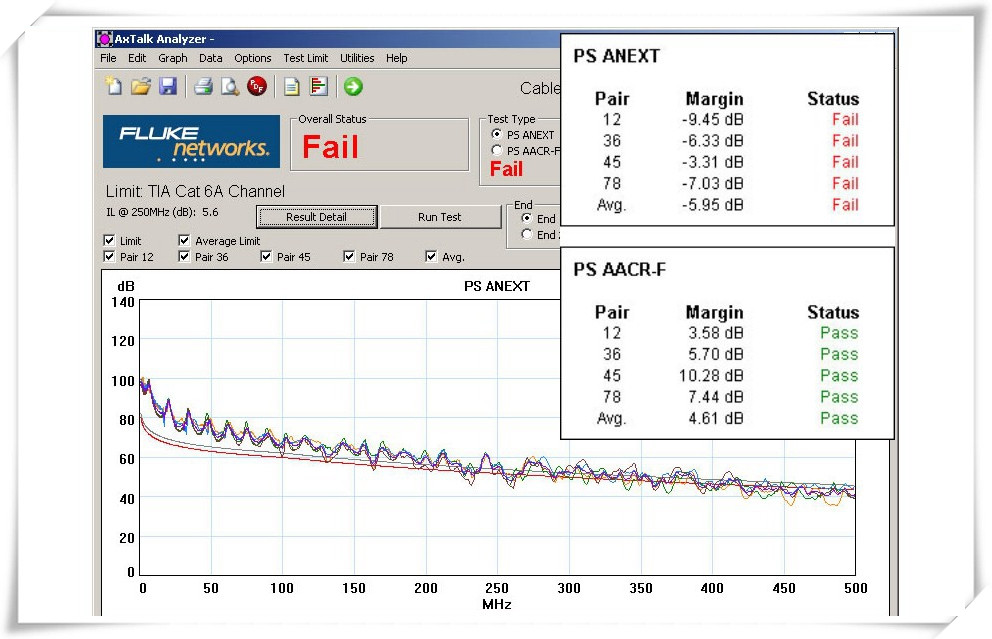Open print preview magnifier icon
Viewport: 992px width, 639px height.
coord(229,86)
